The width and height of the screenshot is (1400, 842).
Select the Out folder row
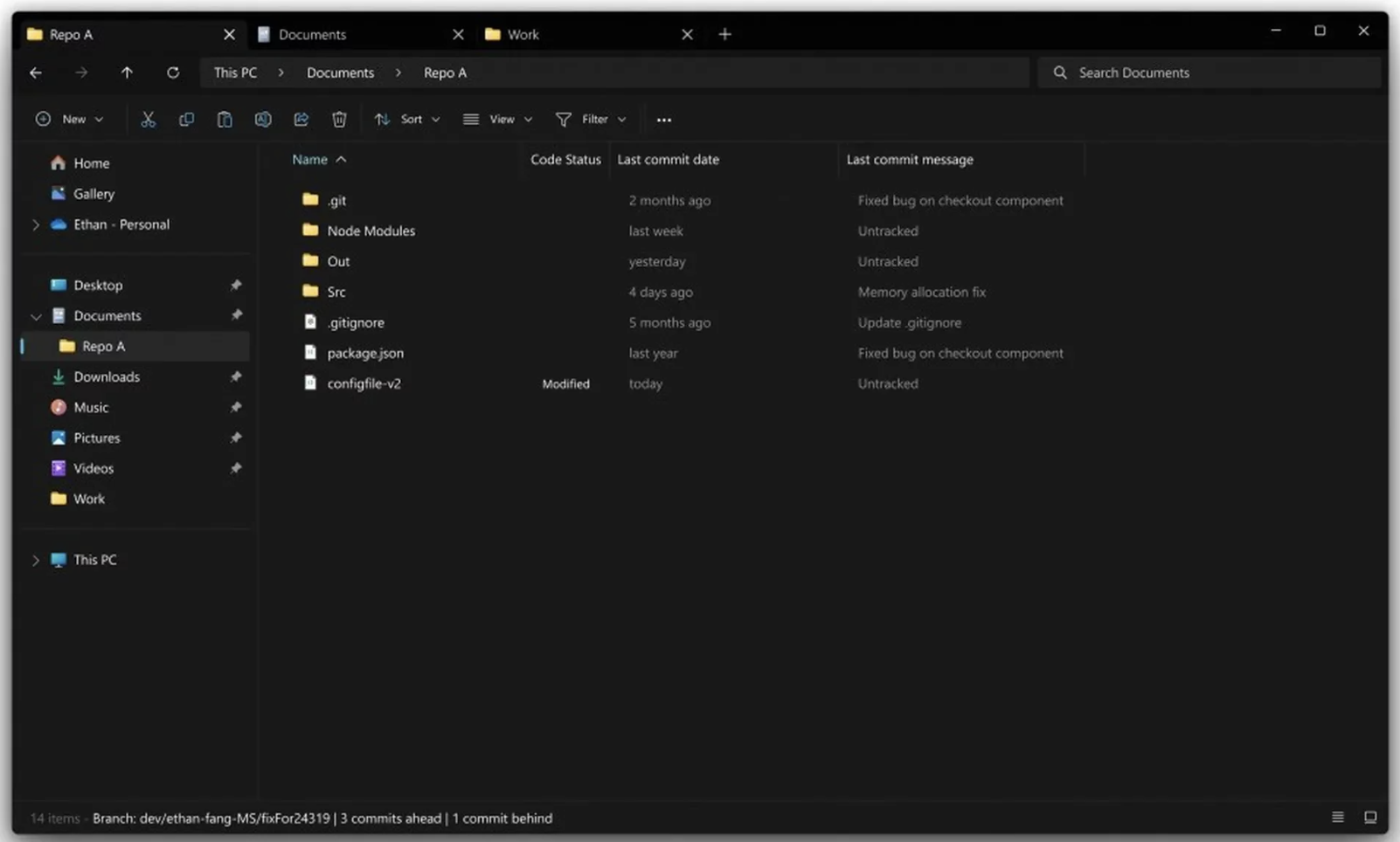pyautogui.click(x=682, y=261)
